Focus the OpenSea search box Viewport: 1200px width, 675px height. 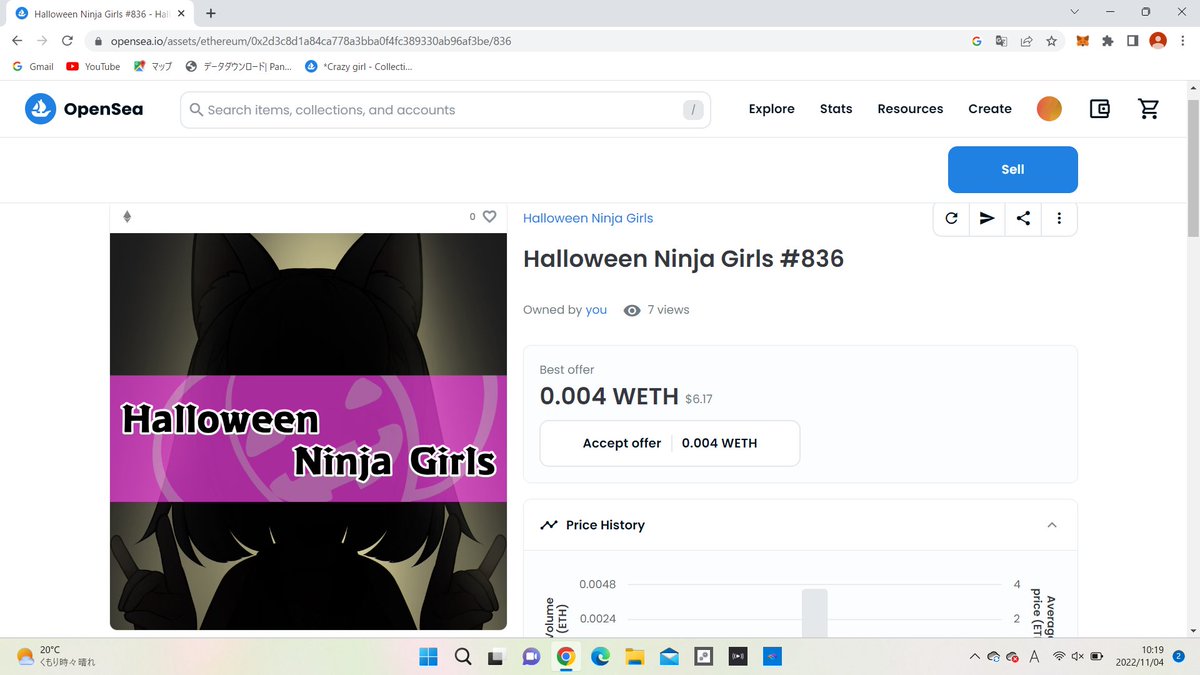pyautogui.click(x=445, y=110)
